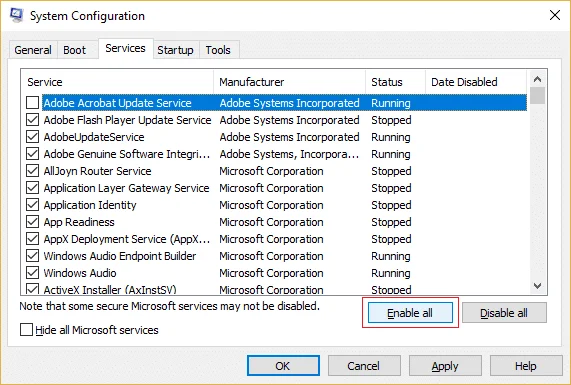Go to the Startup tab

(x=175, y=50)
